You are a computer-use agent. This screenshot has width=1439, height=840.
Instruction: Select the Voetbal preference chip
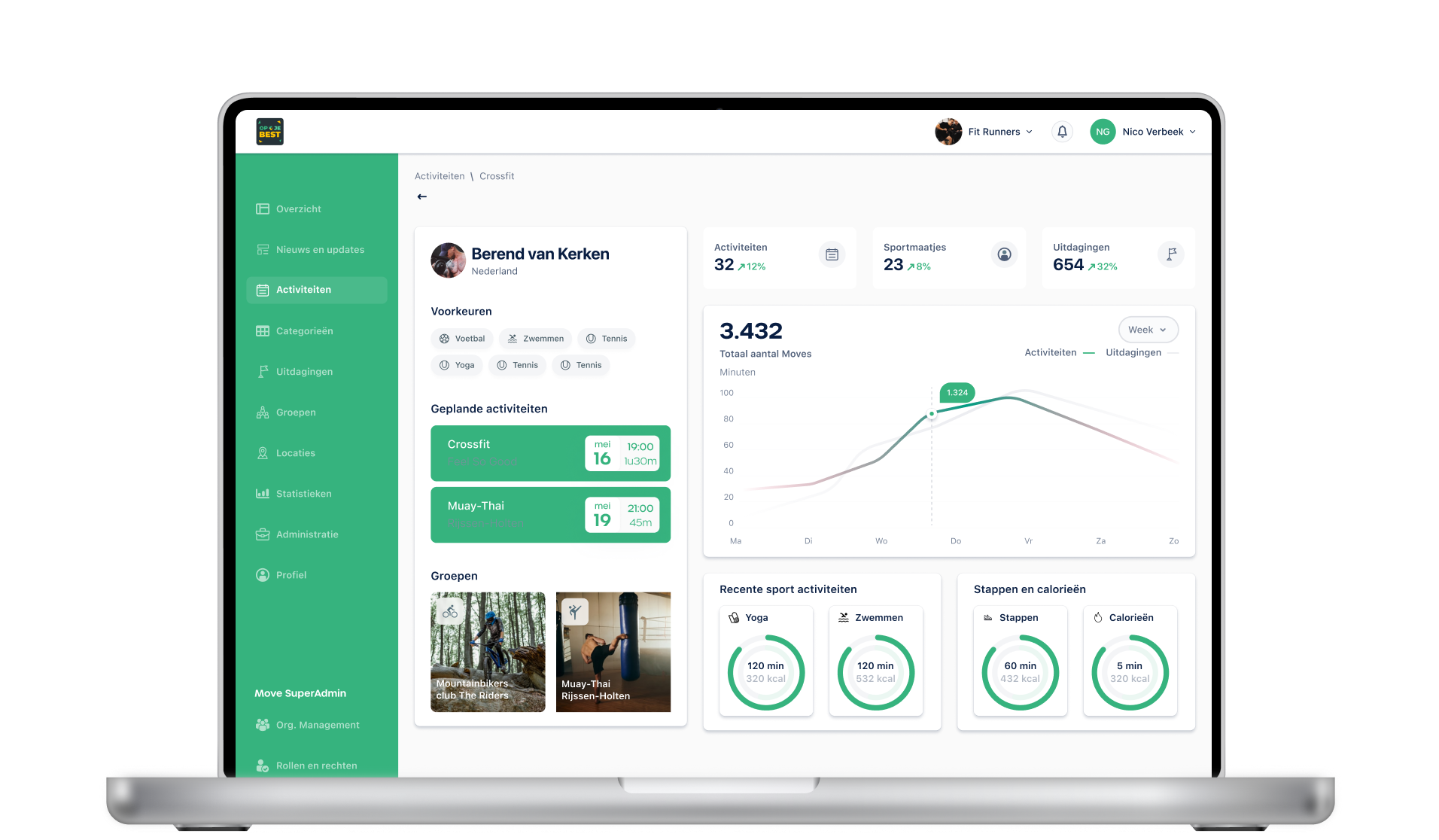click(x=462, y=339)
